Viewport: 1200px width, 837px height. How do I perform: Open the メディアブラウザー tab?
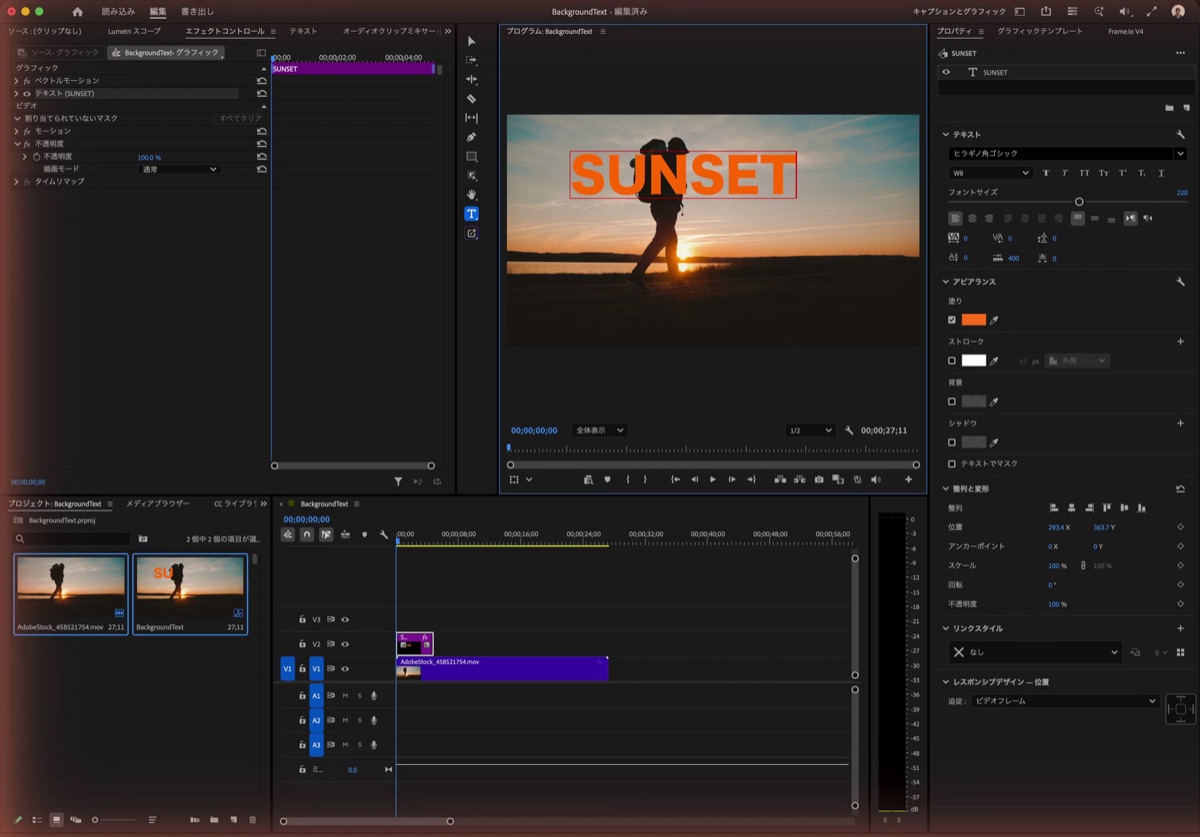coord(158,504)
